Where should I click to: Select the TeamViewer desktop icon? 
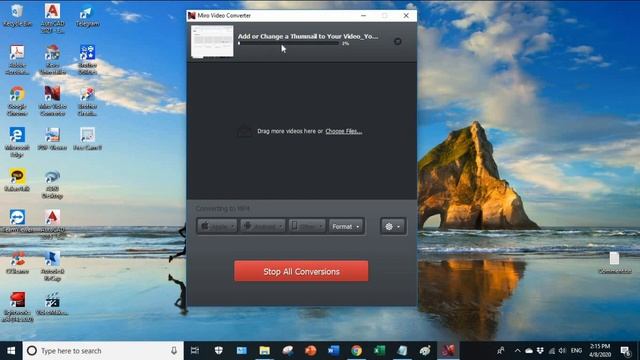click(x=17, y=221)
